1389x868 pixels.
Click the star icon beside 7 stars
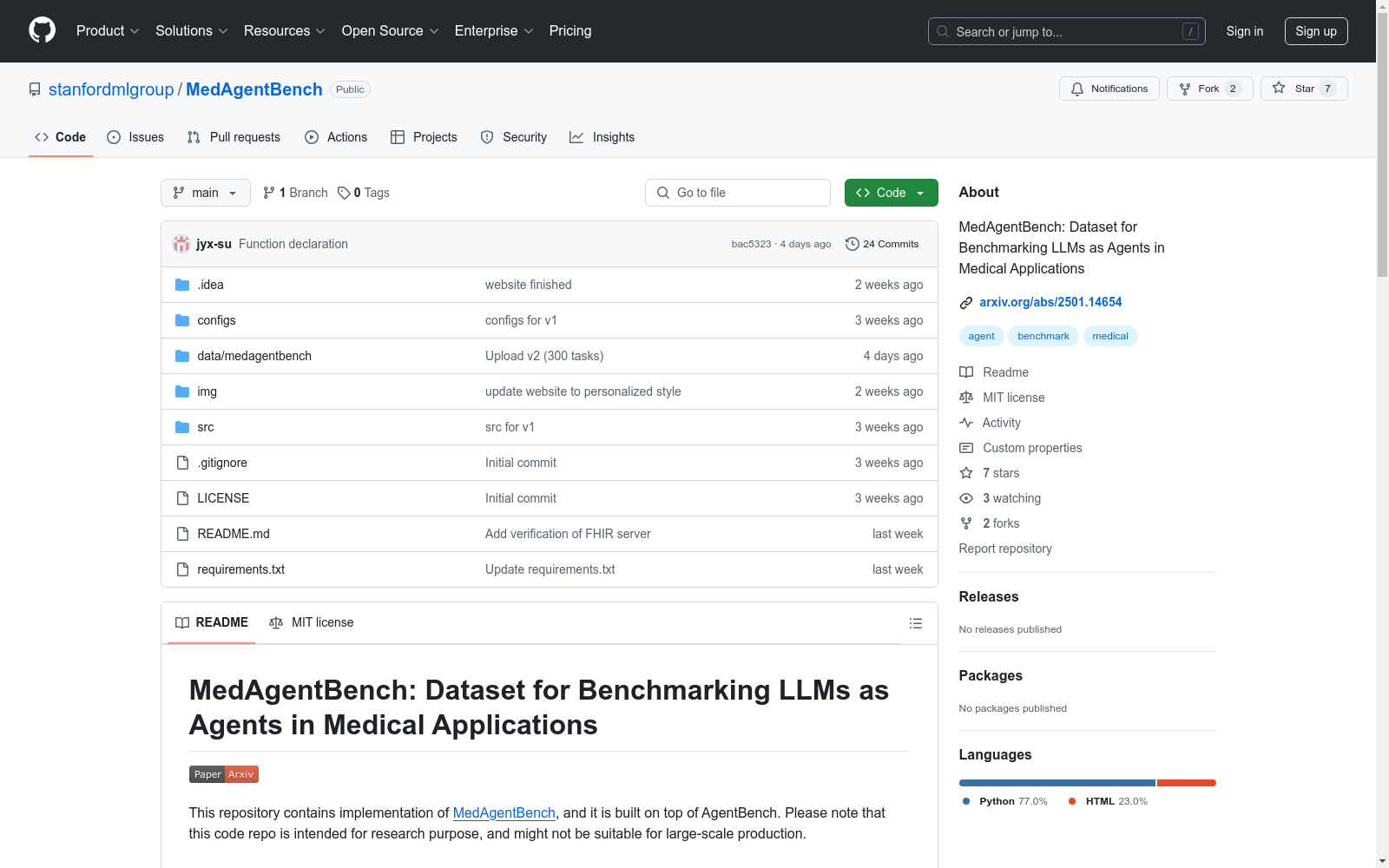coord(966,473)
